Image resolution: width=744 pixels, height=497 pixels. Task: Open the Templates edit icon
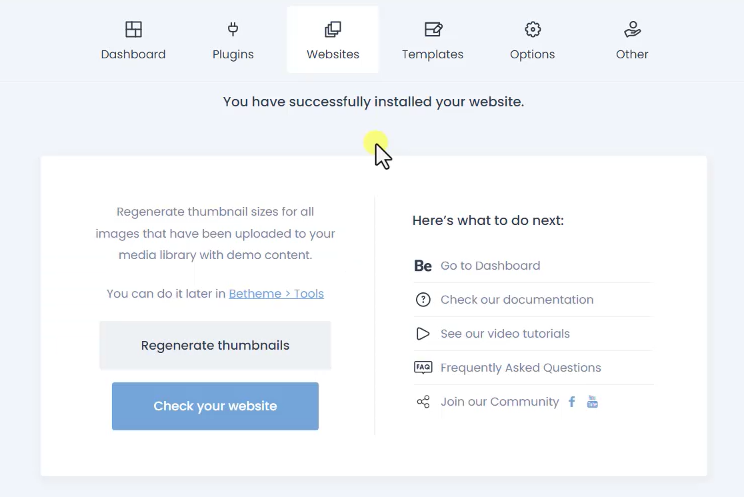(x=433, y=29)
